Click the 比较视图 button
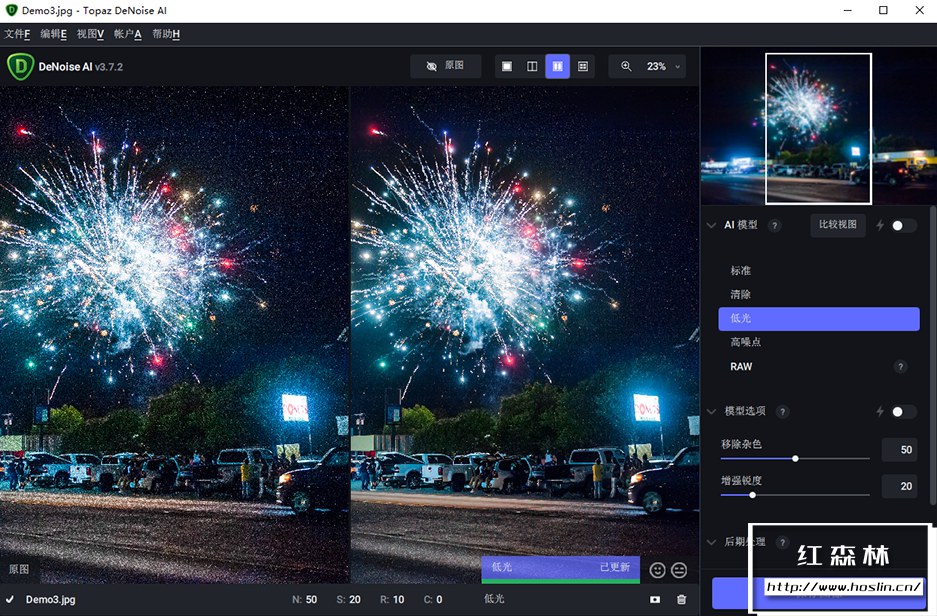Screen dimensions: 937x616 pyautogui.click(x=838, y=225)
